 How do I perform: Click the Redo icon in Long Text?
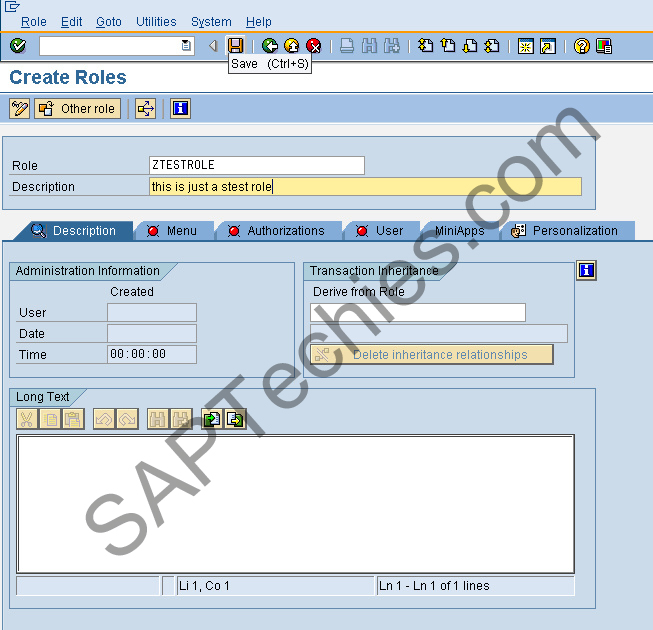pyautogui.click(x=127, y=419)
